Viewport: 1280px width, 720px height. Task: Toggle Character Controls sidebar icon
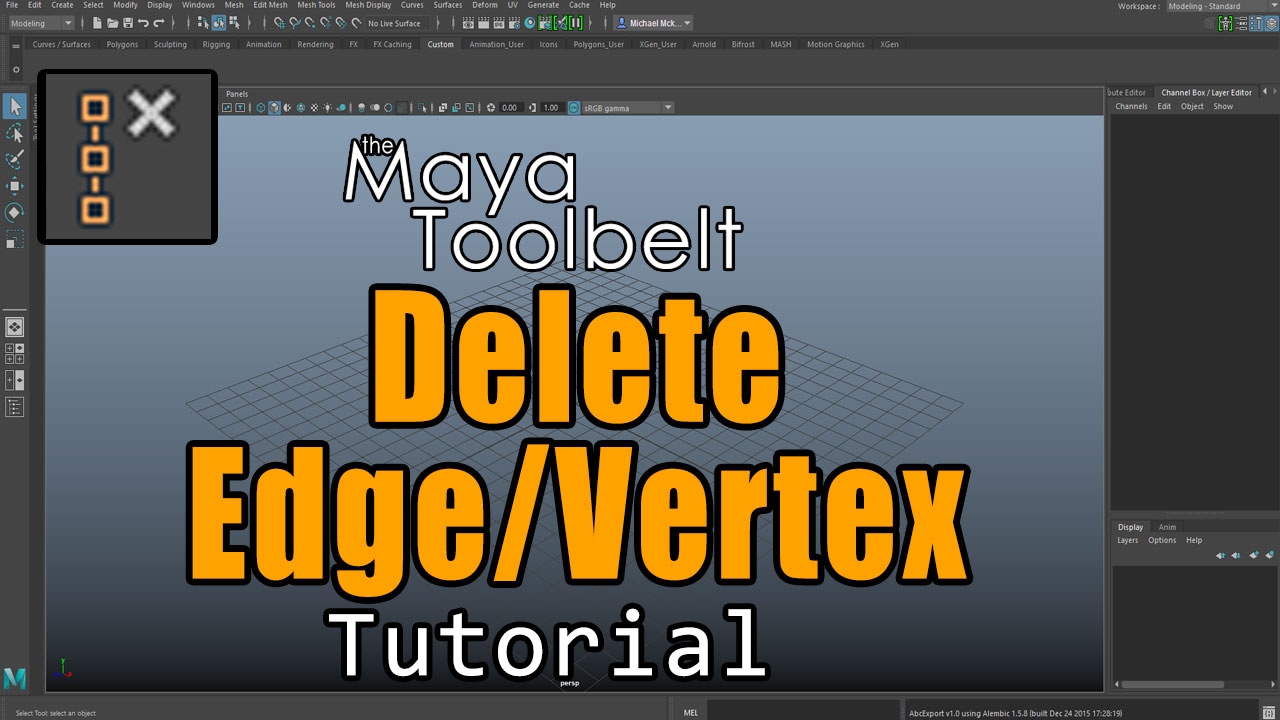pyautogui.click(x=1225, y=23)
